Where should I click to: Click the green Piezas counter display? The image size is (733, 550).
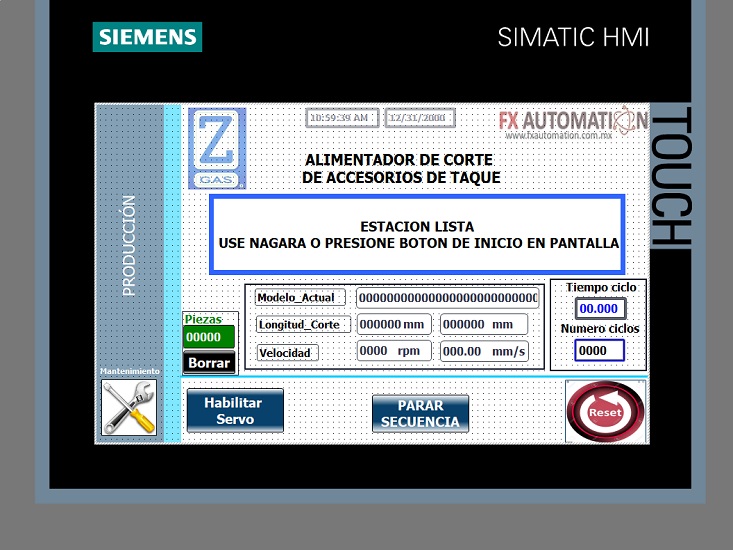tap(209, 337)
